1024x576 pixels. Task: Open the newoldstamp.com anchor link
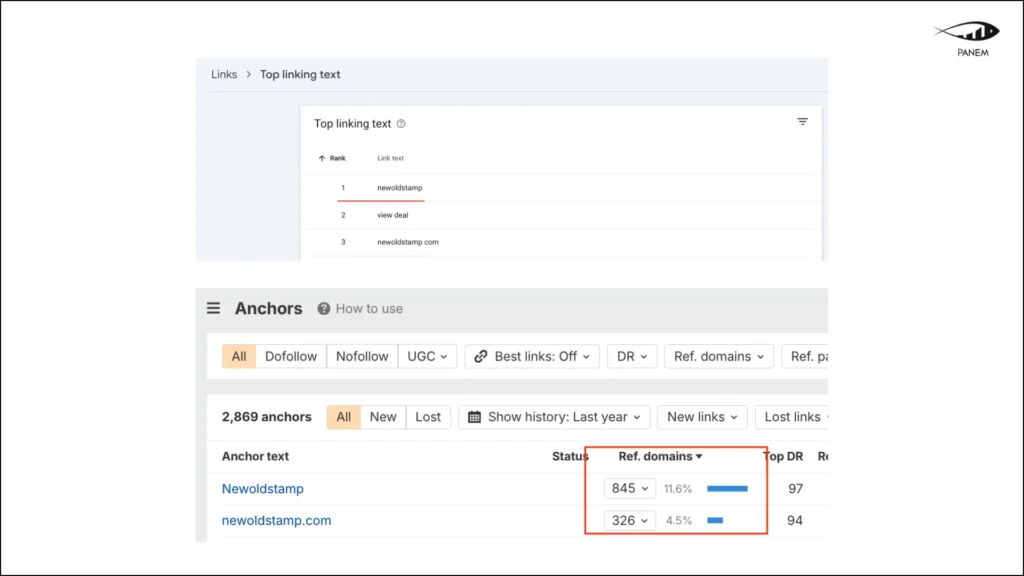point(276,520)
